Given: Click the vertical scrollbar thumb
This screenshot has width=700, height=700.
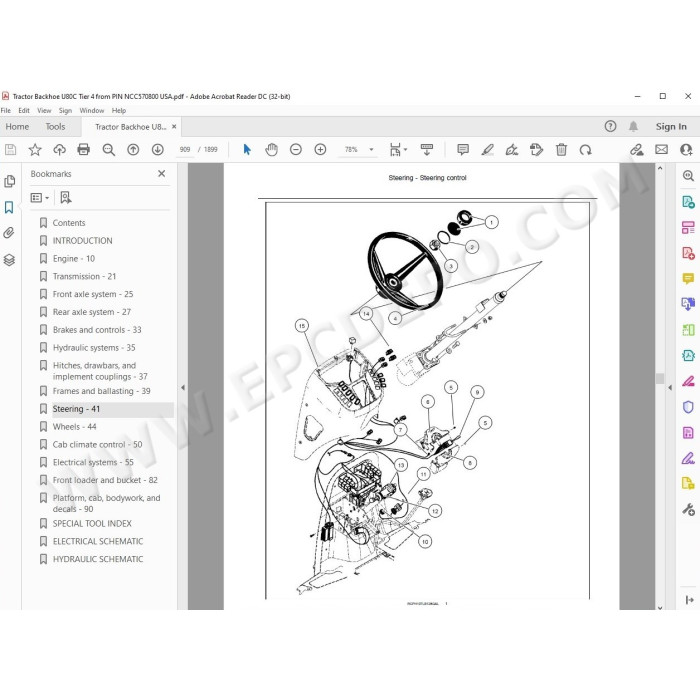Looking at the screenshot, I should (660, 378).
